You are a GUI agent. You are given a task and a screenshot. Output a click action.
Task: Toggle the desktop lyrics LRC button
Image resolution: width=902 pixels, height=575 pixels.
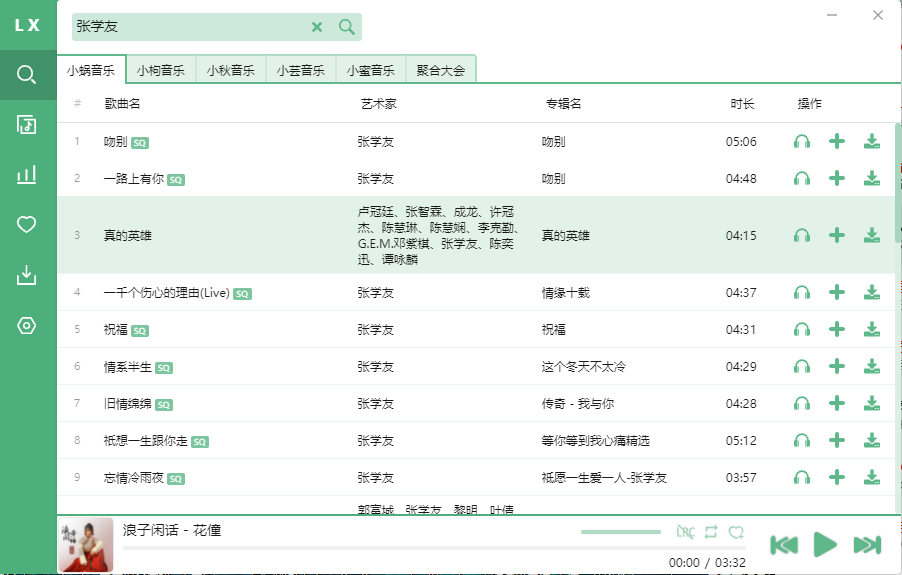coord(685,532)
